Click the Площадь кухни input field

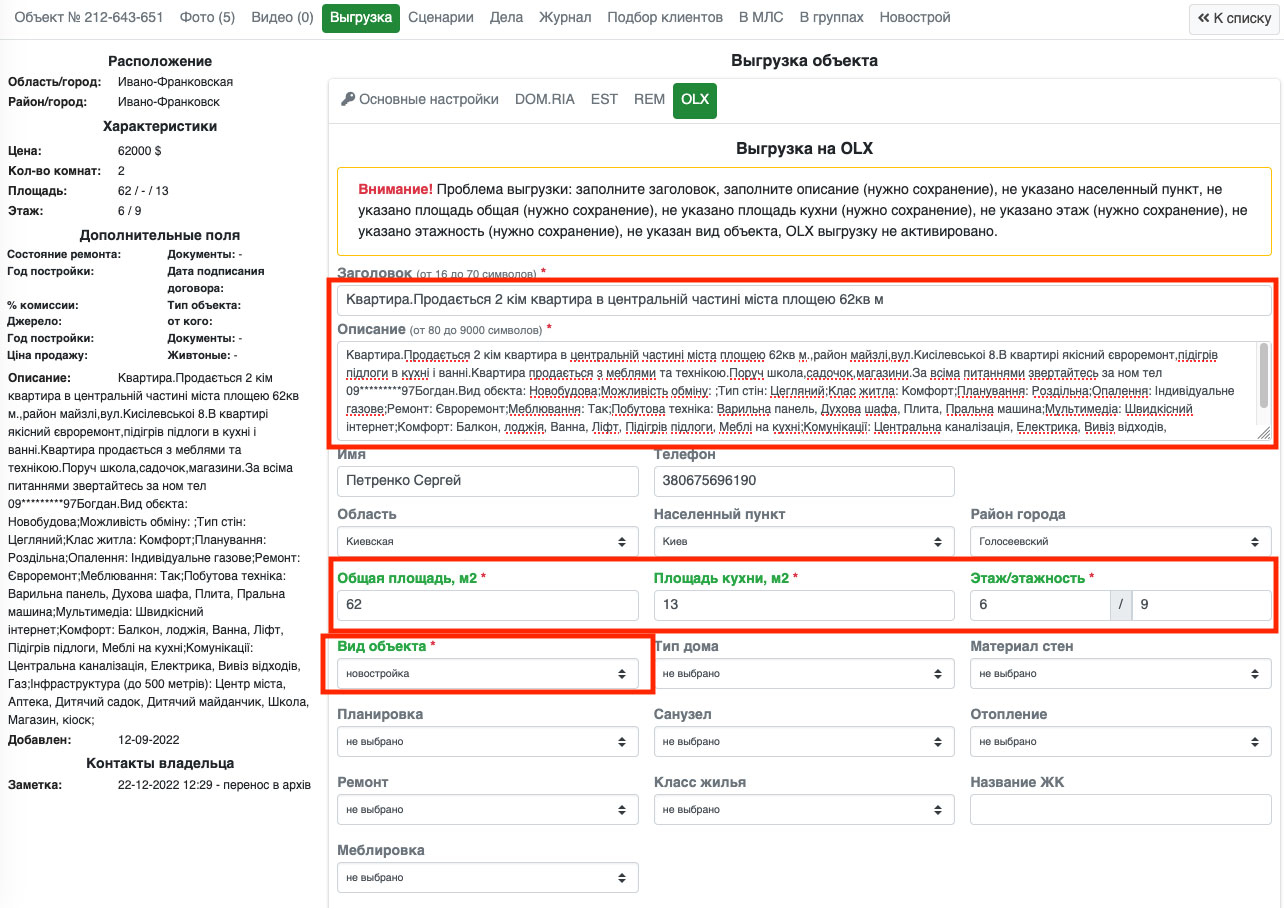(804, 605)
